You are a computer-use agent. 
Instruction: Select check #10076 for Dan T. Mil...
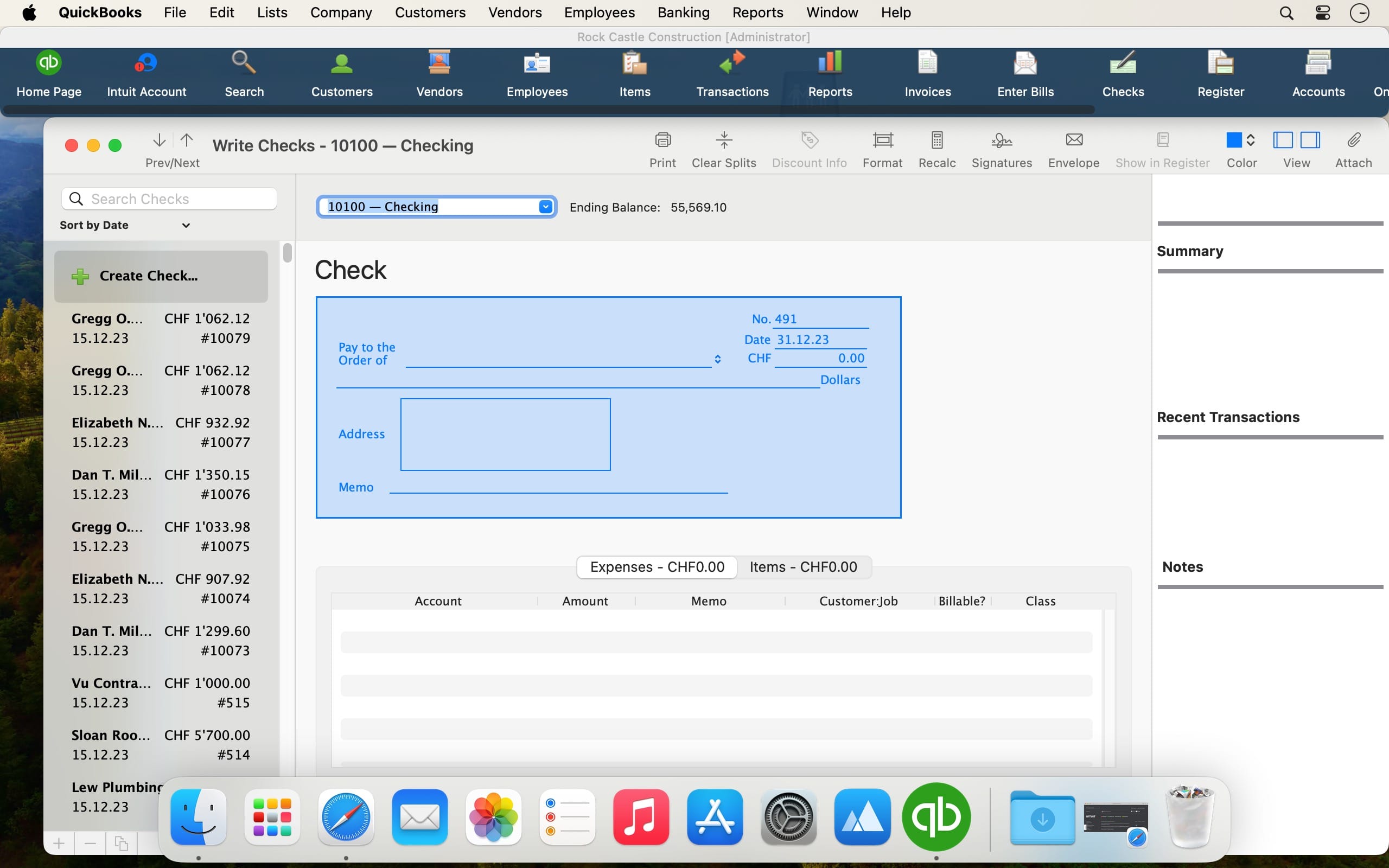tap(161, 484)
